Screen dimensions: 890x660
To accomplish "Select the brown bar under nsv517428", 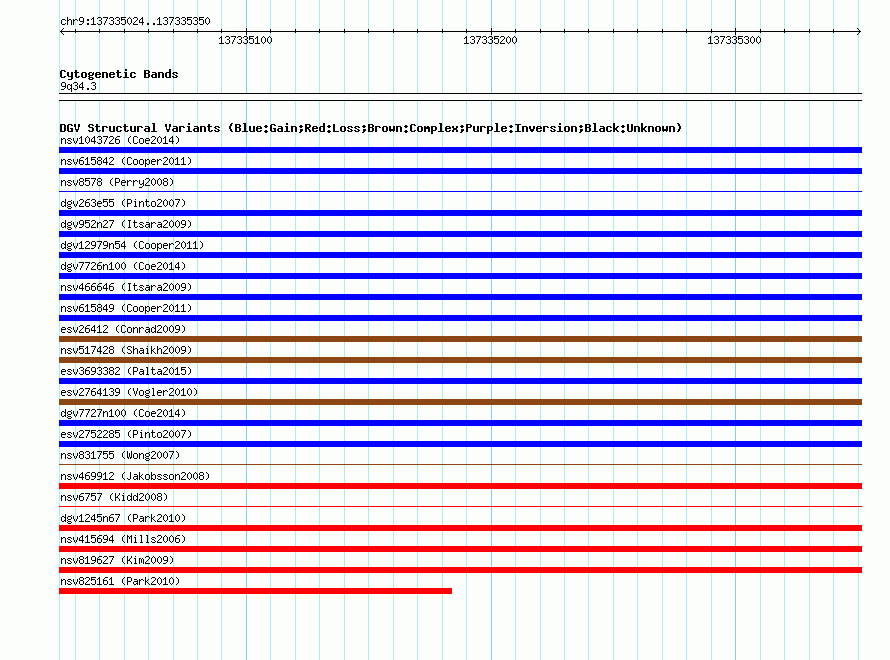I will (460, 360).
